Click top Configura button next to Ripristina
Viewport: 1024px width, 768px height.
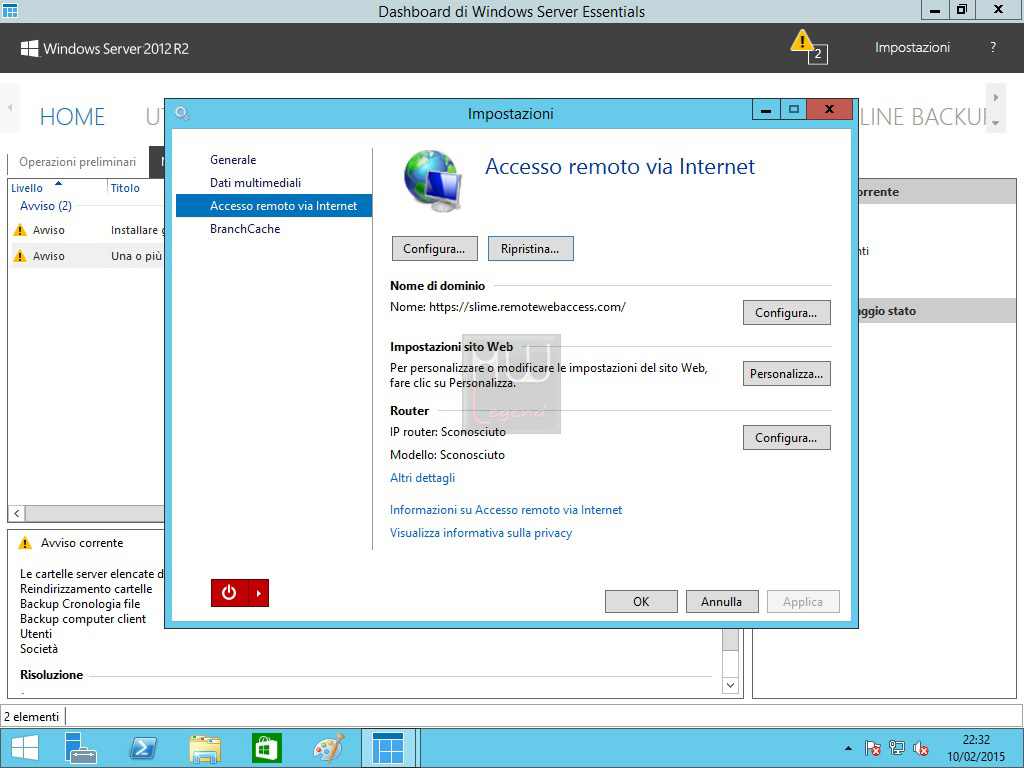(x=434, y=249)
